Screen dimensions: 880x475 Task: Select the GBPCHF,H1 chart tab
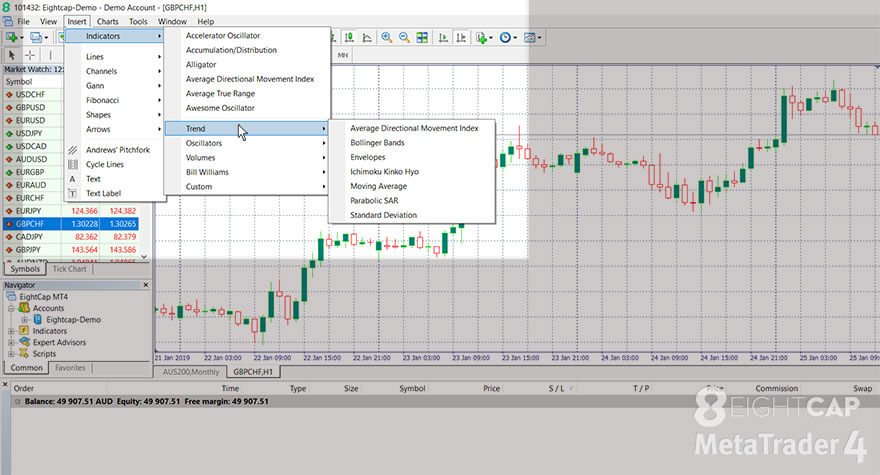coord(253,372)
